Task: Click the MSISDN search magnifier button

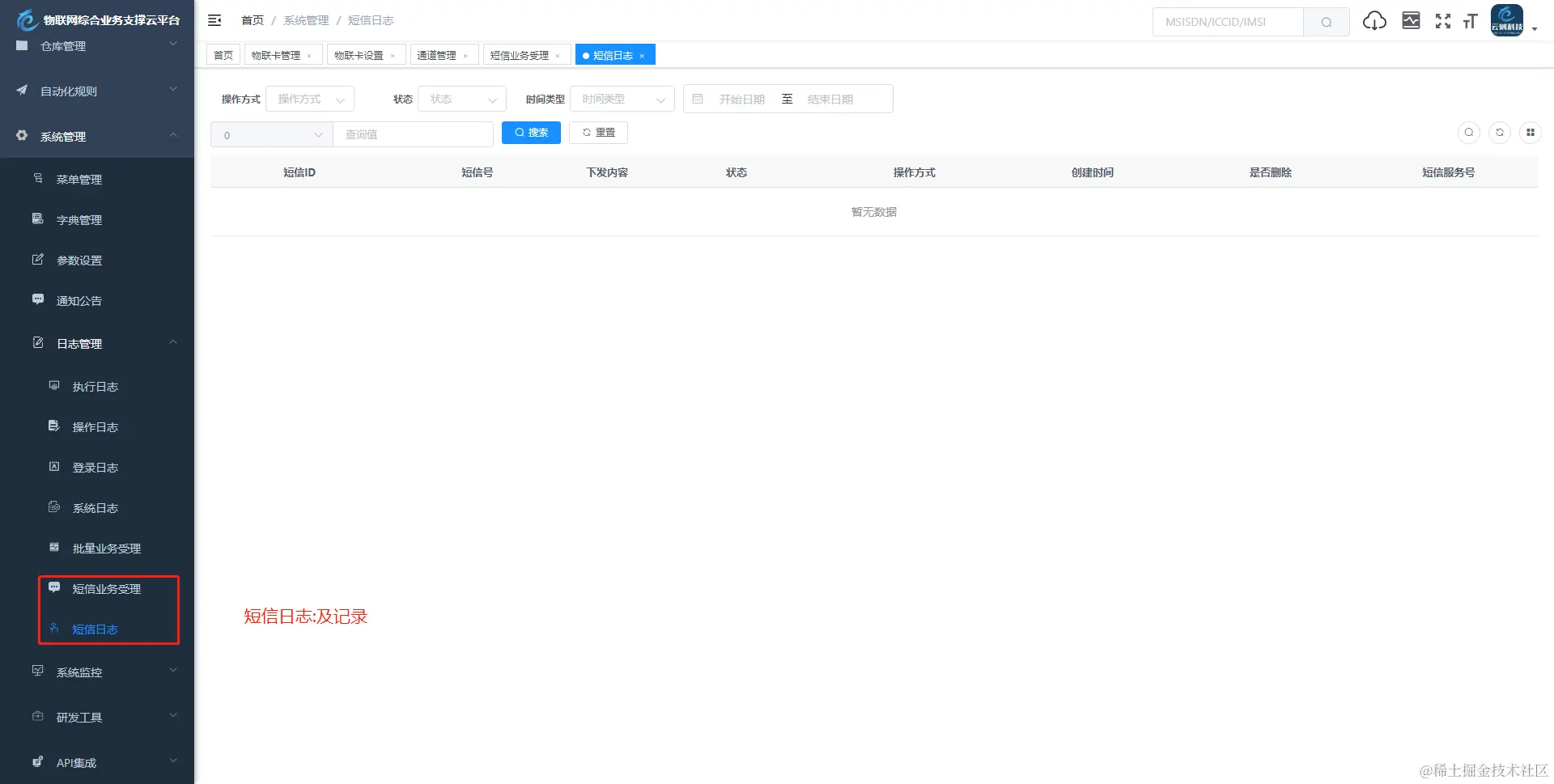Action: pos(1327,22)
